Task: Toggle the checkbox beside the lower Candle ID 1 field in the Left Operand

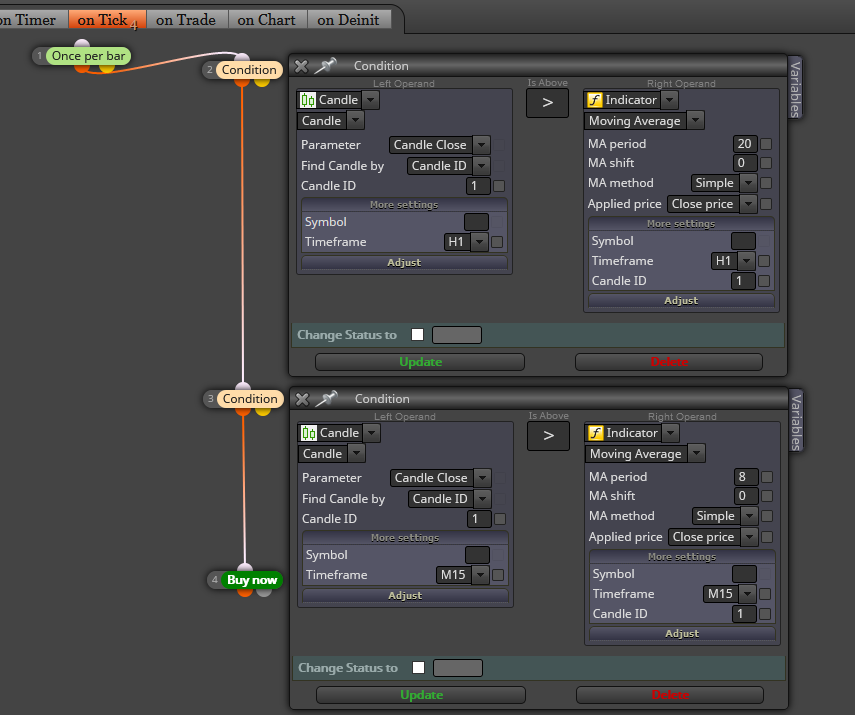Action: (x=500, y=519)
